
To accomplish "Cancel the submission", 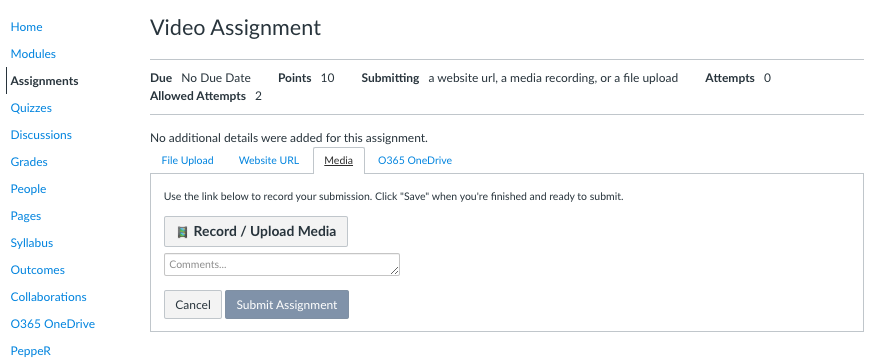I will pyautogui.click(x=193, y=305).
